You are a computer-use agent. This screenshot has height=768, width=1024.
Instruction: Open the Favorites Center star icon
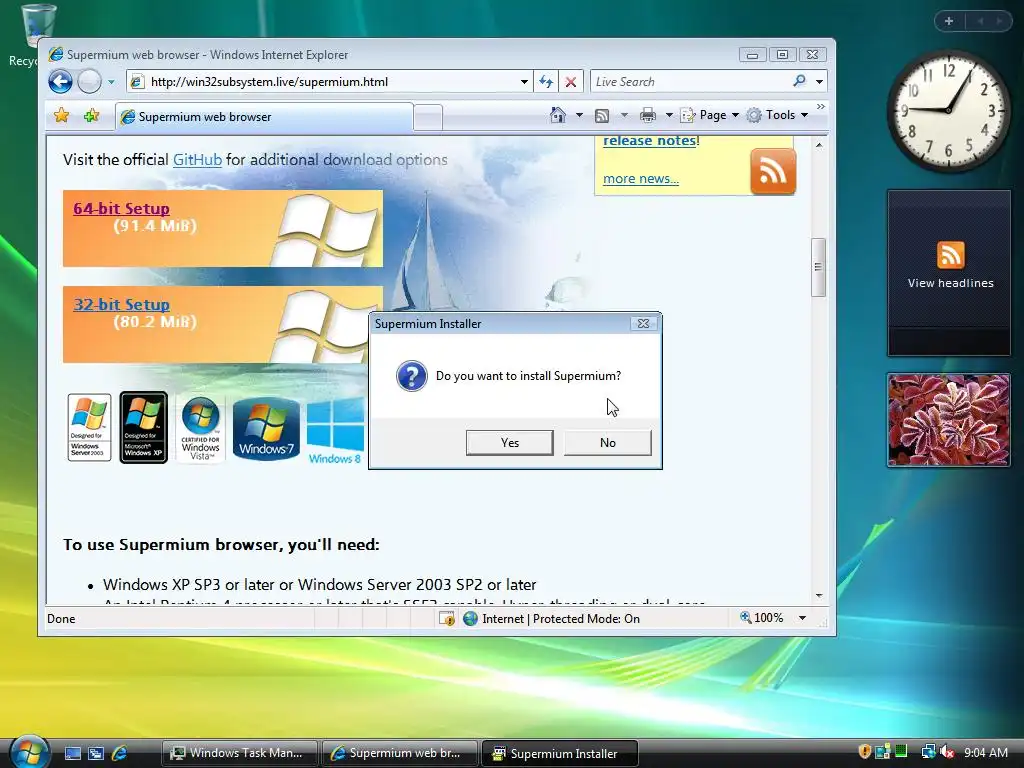point(61,116)
